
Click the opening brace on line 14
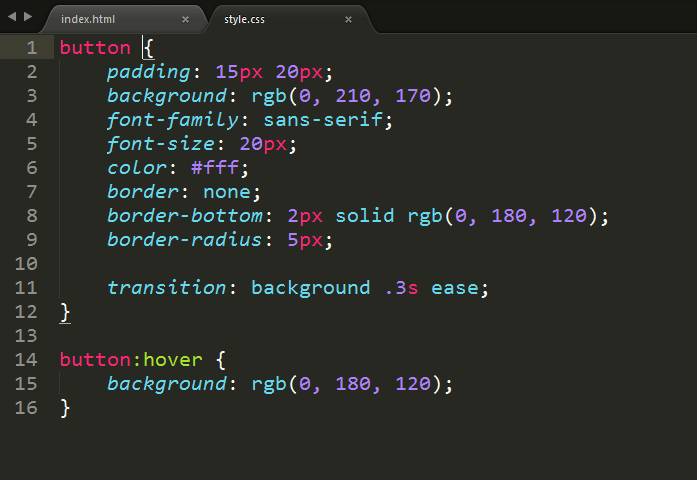pos(221,360)
